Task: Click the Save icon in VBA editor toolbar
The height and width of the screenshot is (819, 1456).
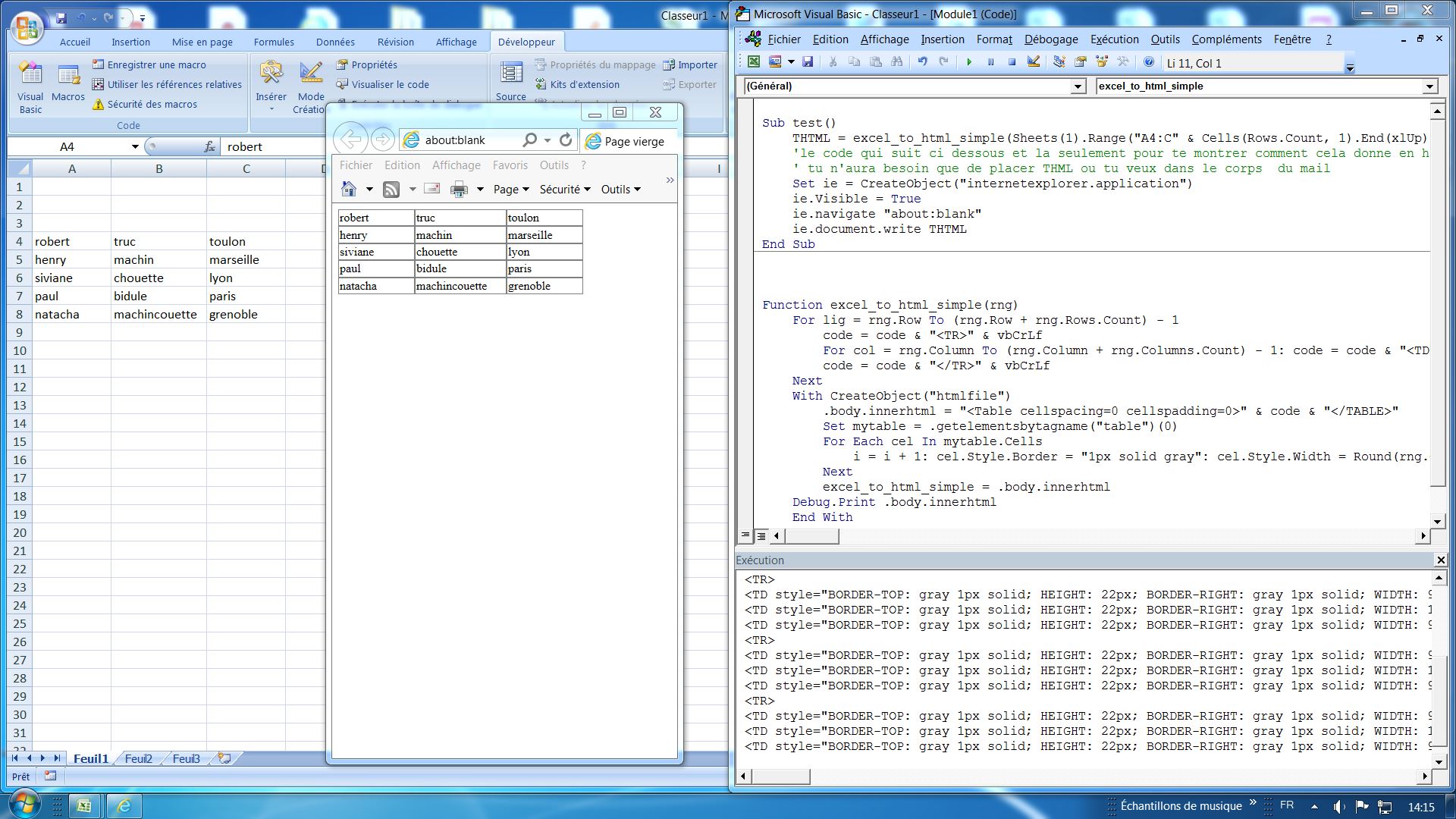Action: (807, 62)
